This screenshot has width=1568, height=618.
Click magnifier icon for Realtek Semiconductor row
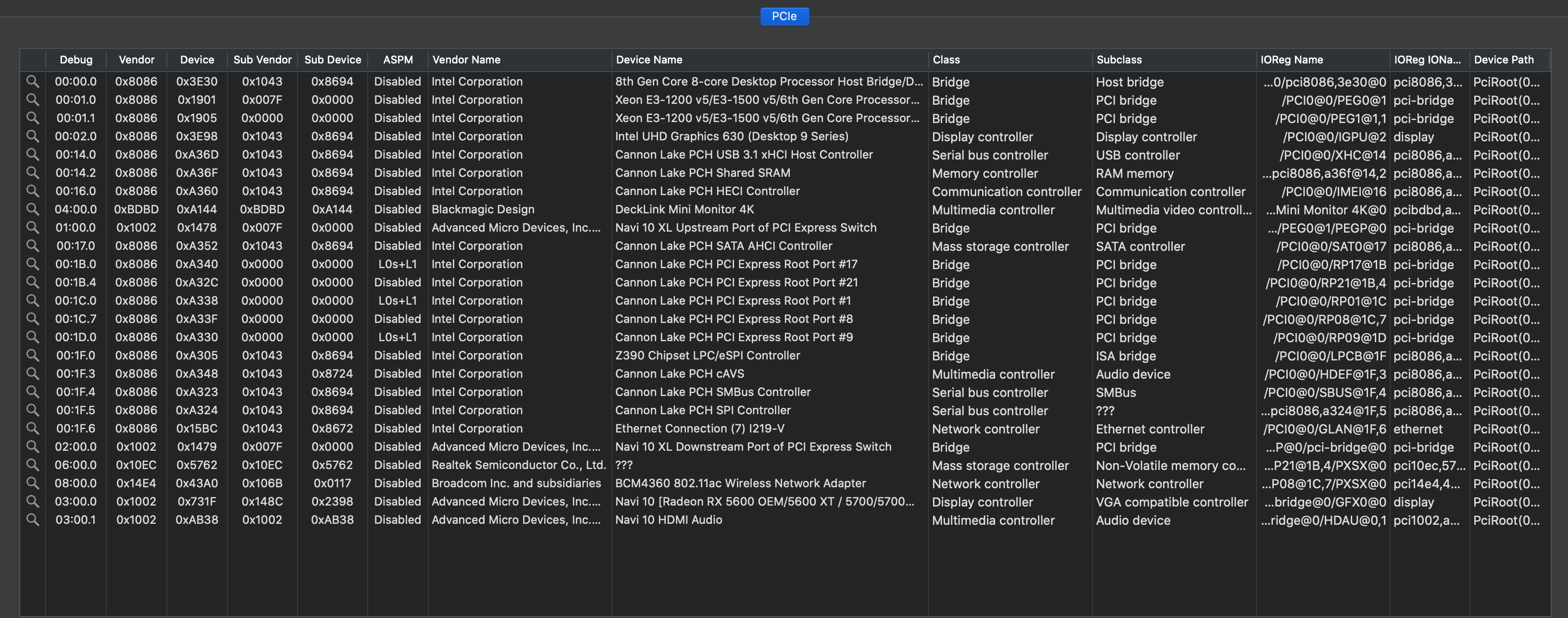coord(33,464)
